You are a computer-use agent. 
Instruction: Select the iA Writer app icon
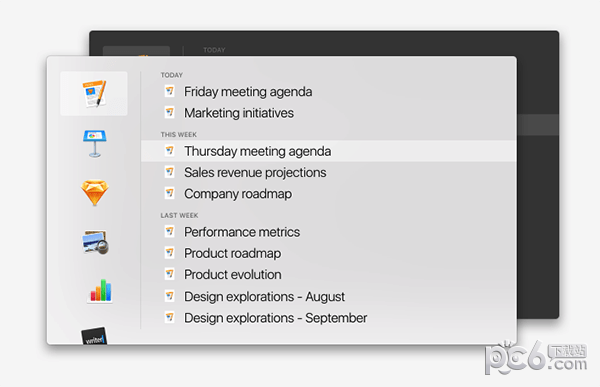(x=94, y=336)
